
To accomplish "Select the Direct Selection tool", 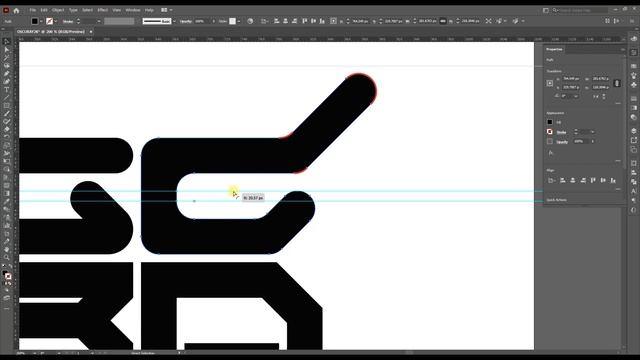I will coord(7,50).
